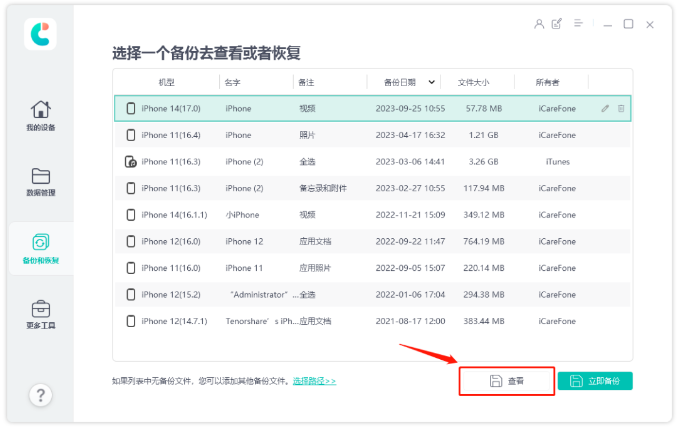Select the iPhone 11(16.0) backup row
Image resolution: width=677 pixels, height=429 pixels.
372,268
